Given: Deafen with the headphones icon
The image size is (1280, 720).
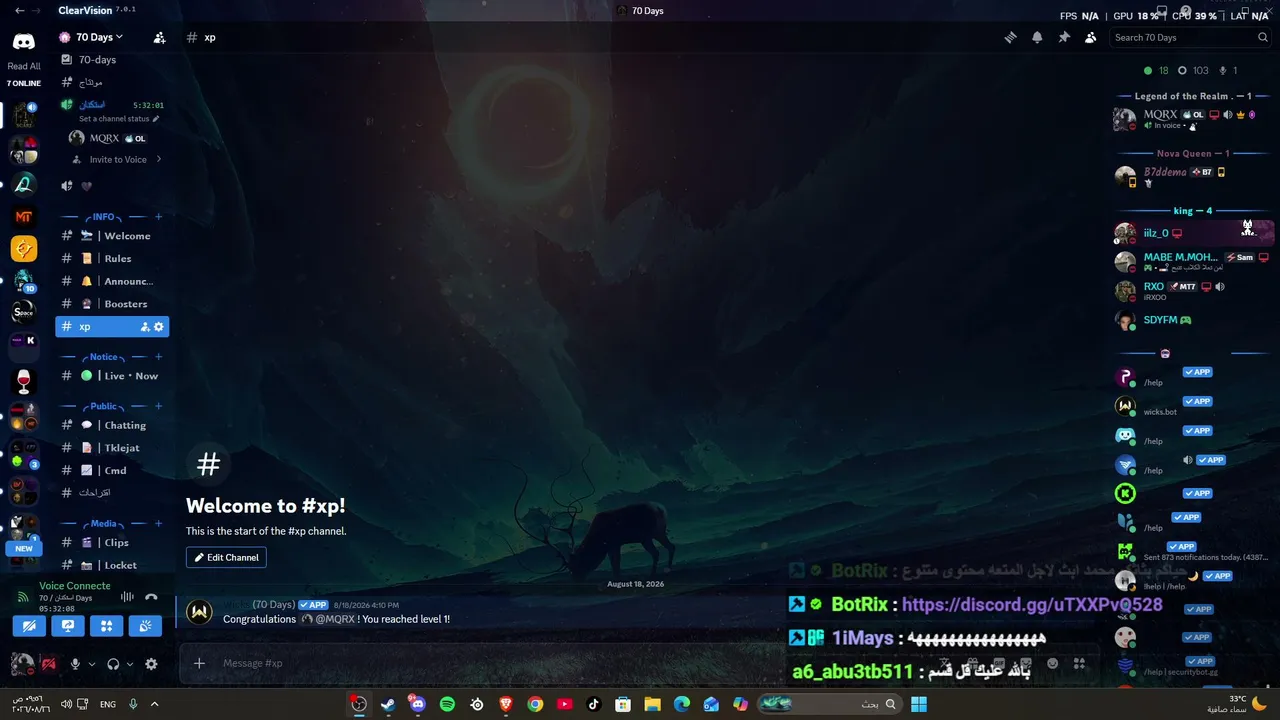Looking at the screenshot, I should pyautogui.click(x=113, y=664).
